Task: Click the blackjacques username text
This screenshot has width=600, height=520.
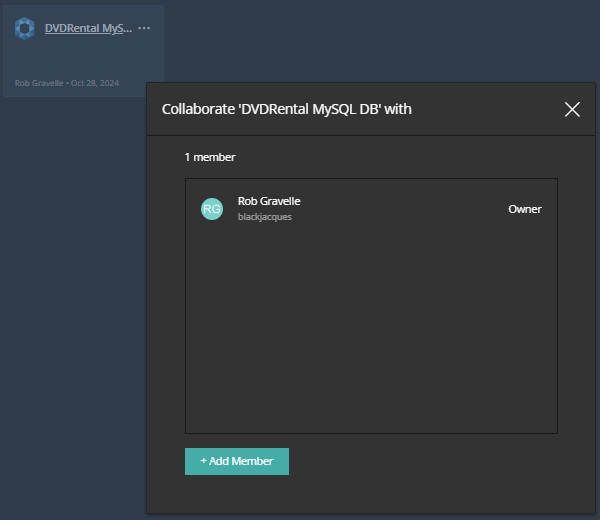Action: [x=265, y=217]
